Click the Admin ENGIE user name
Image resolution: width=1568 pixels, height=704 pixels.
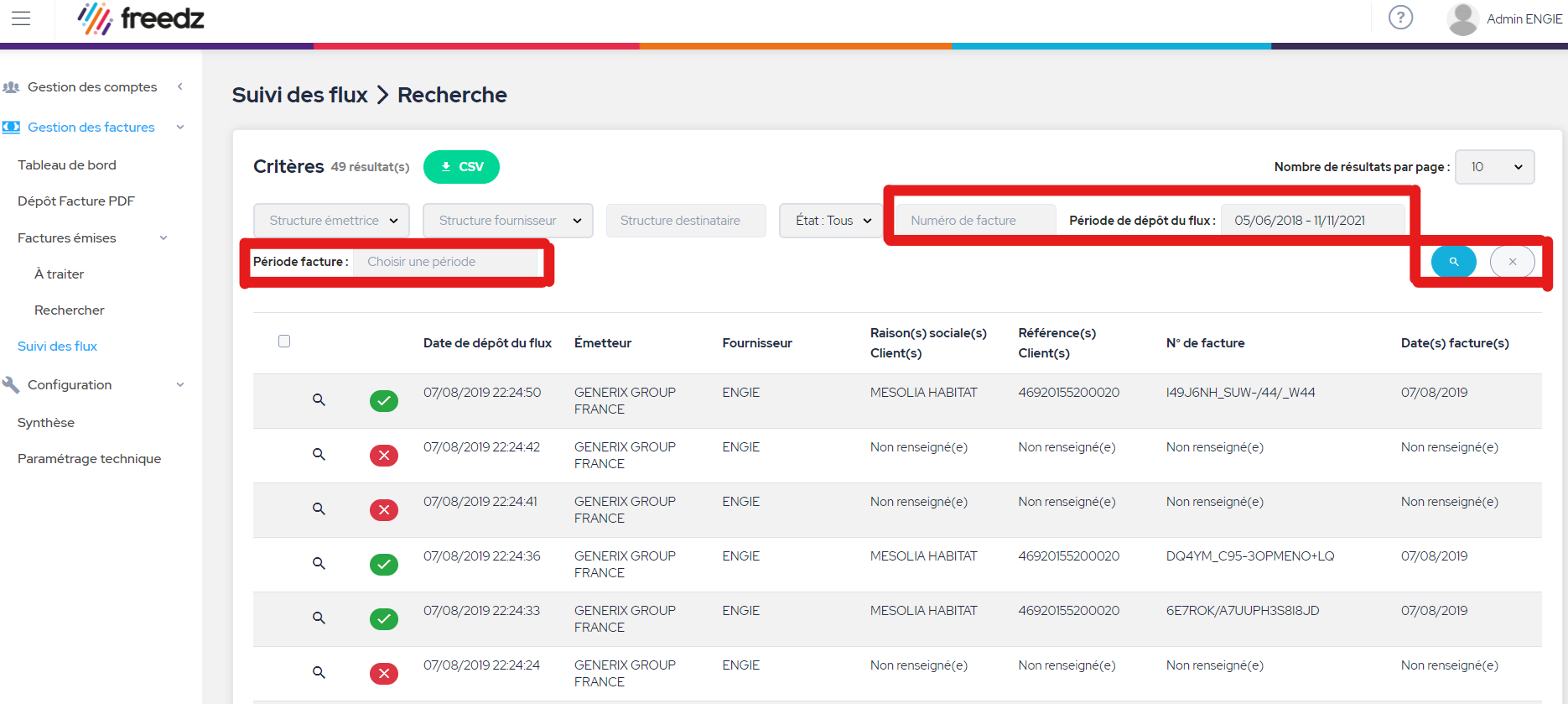tap(1524, 19)
